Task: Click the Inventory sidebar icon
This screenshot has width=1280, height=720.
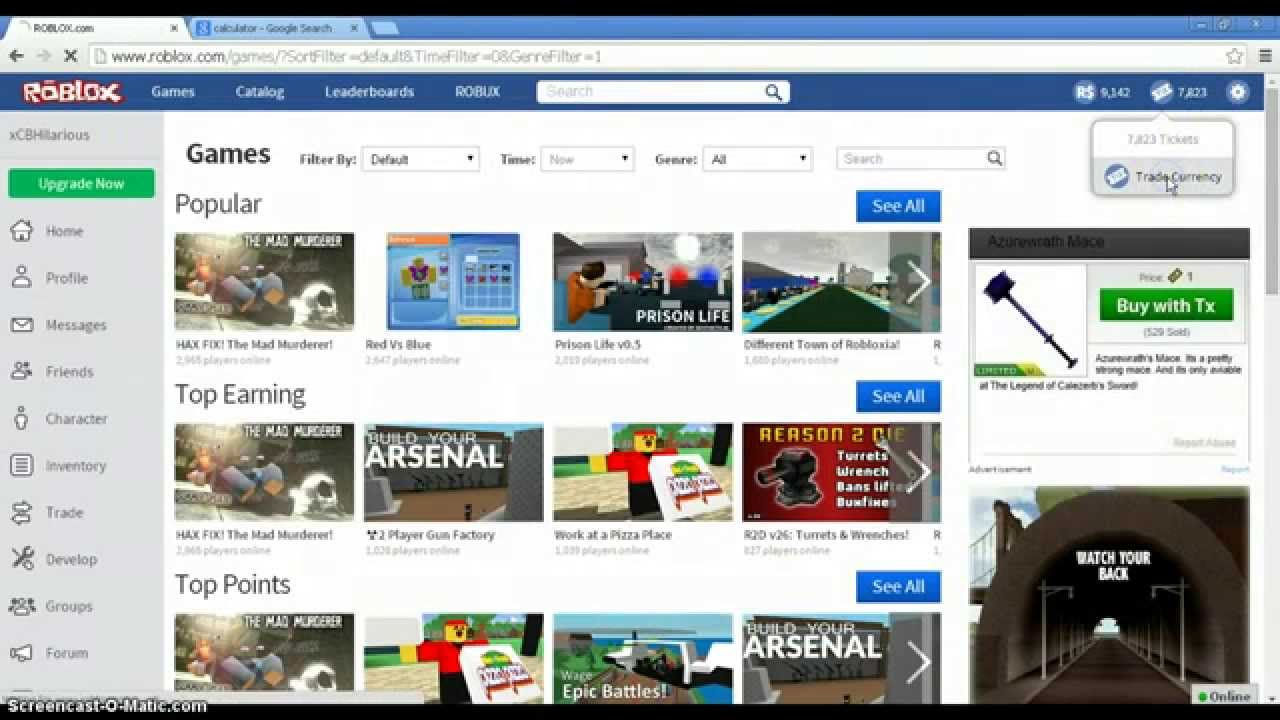Action: [x=21, y=465]
